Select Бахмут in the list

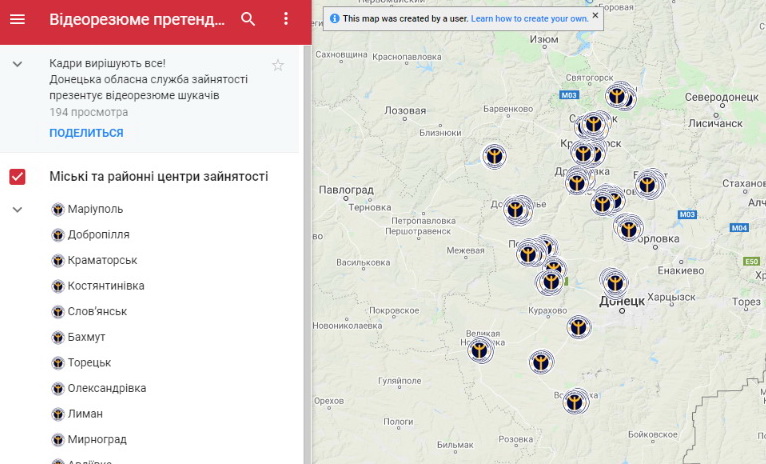[86, 337]
